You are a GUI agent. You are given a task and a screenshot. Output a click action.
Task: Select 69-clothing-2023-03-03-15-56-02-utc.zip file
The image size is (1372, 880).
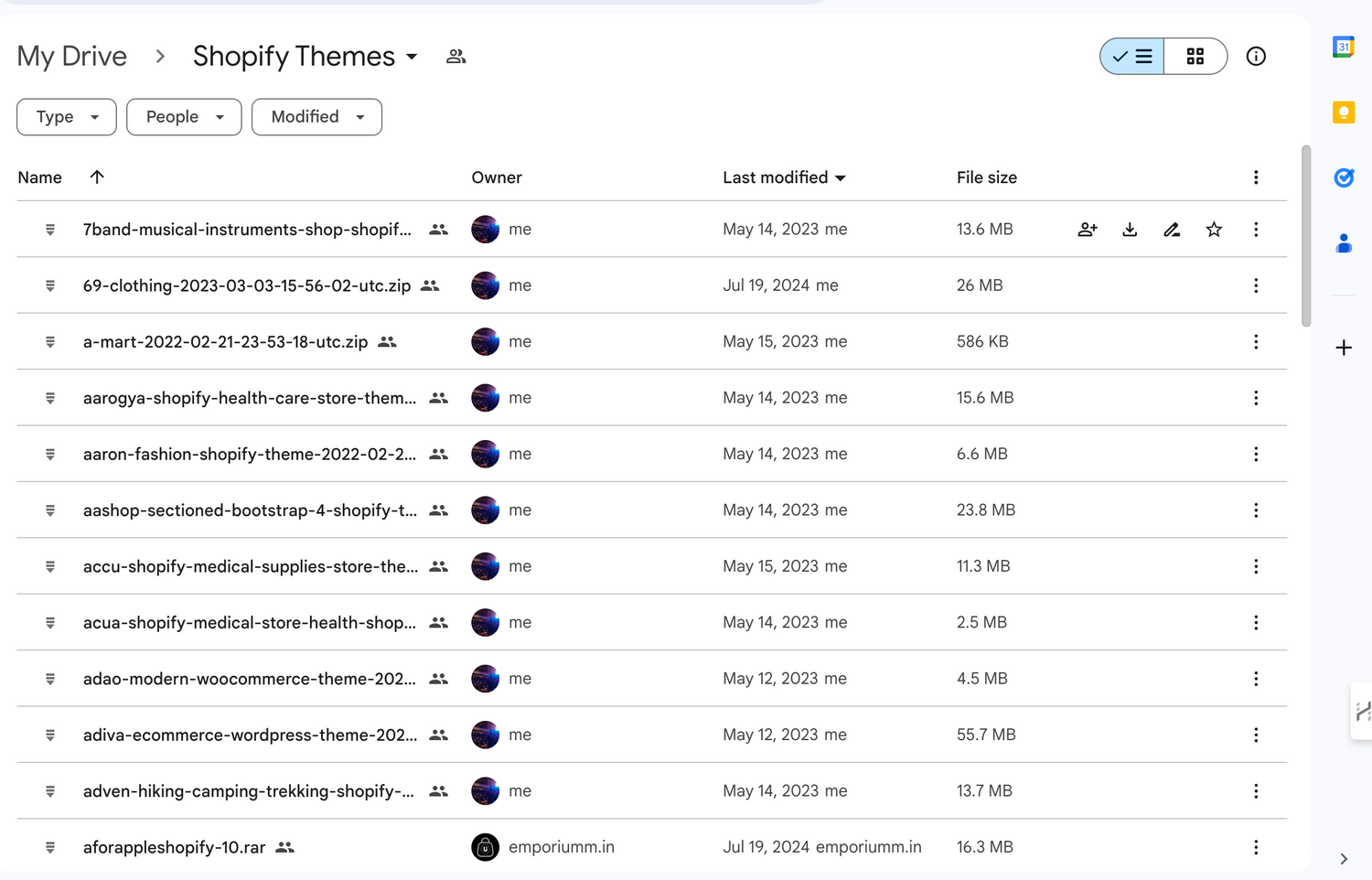pos(247,285)
